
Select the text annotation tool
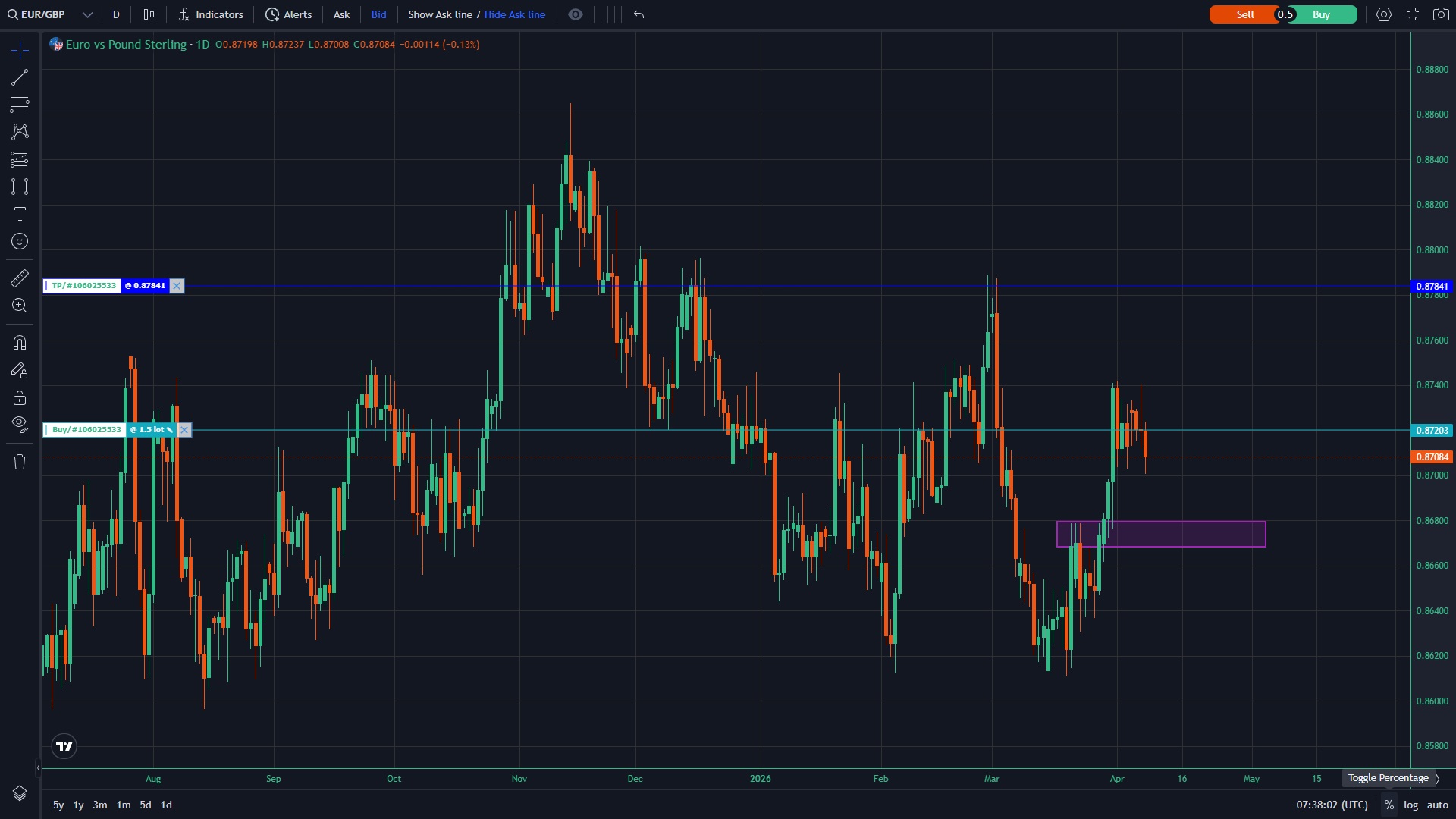coord(20,214)
